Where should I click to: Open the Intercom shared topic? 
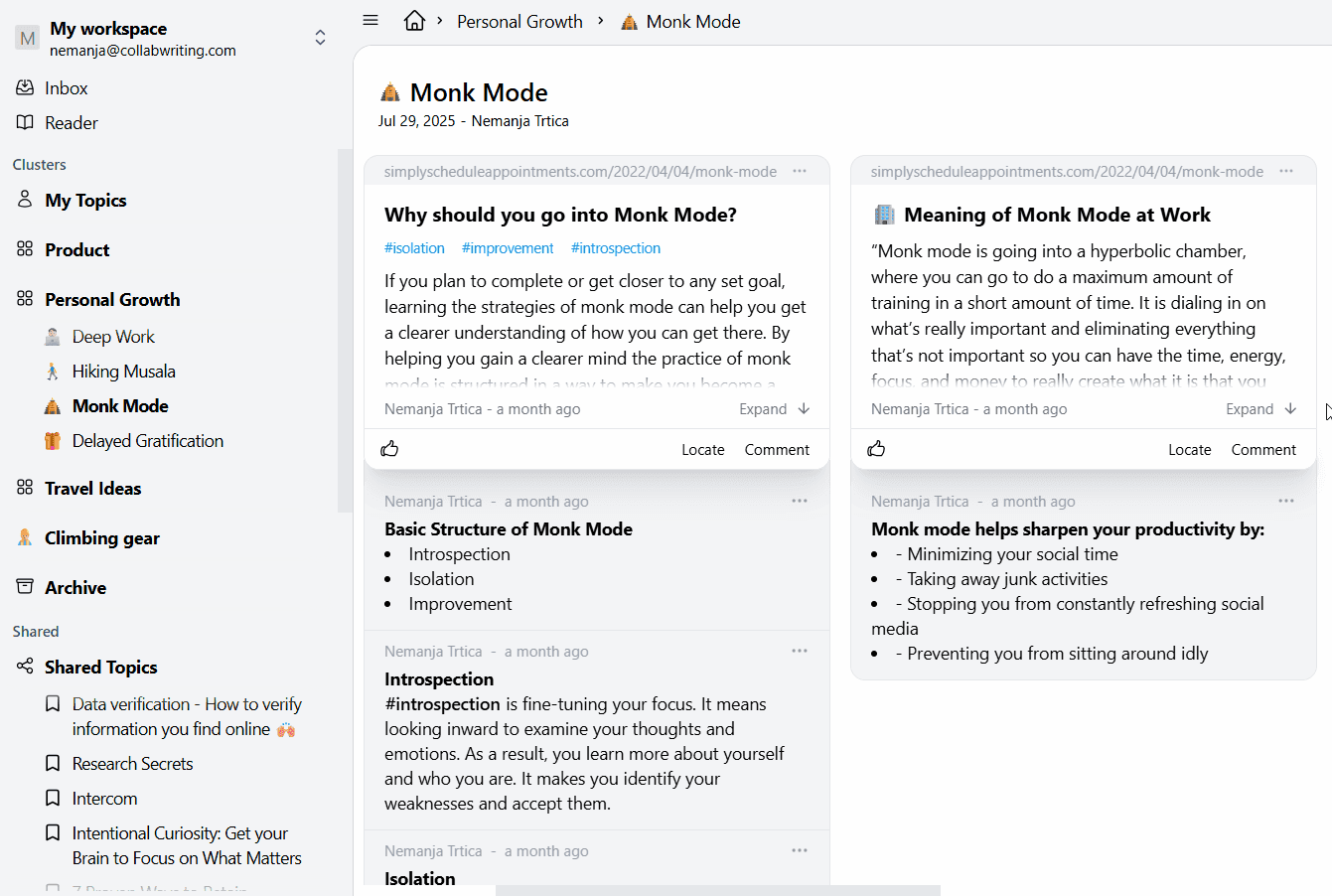click(104, 798)
